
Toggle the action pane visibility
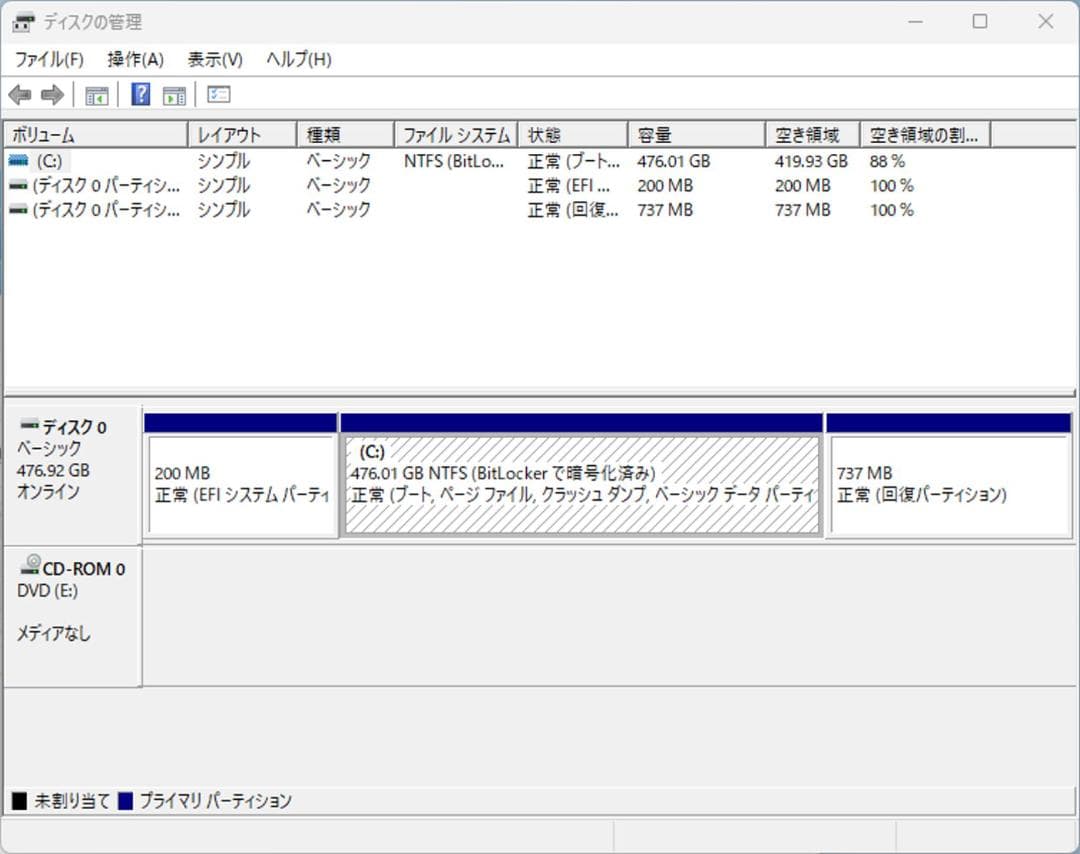click(x=174, y=94)
